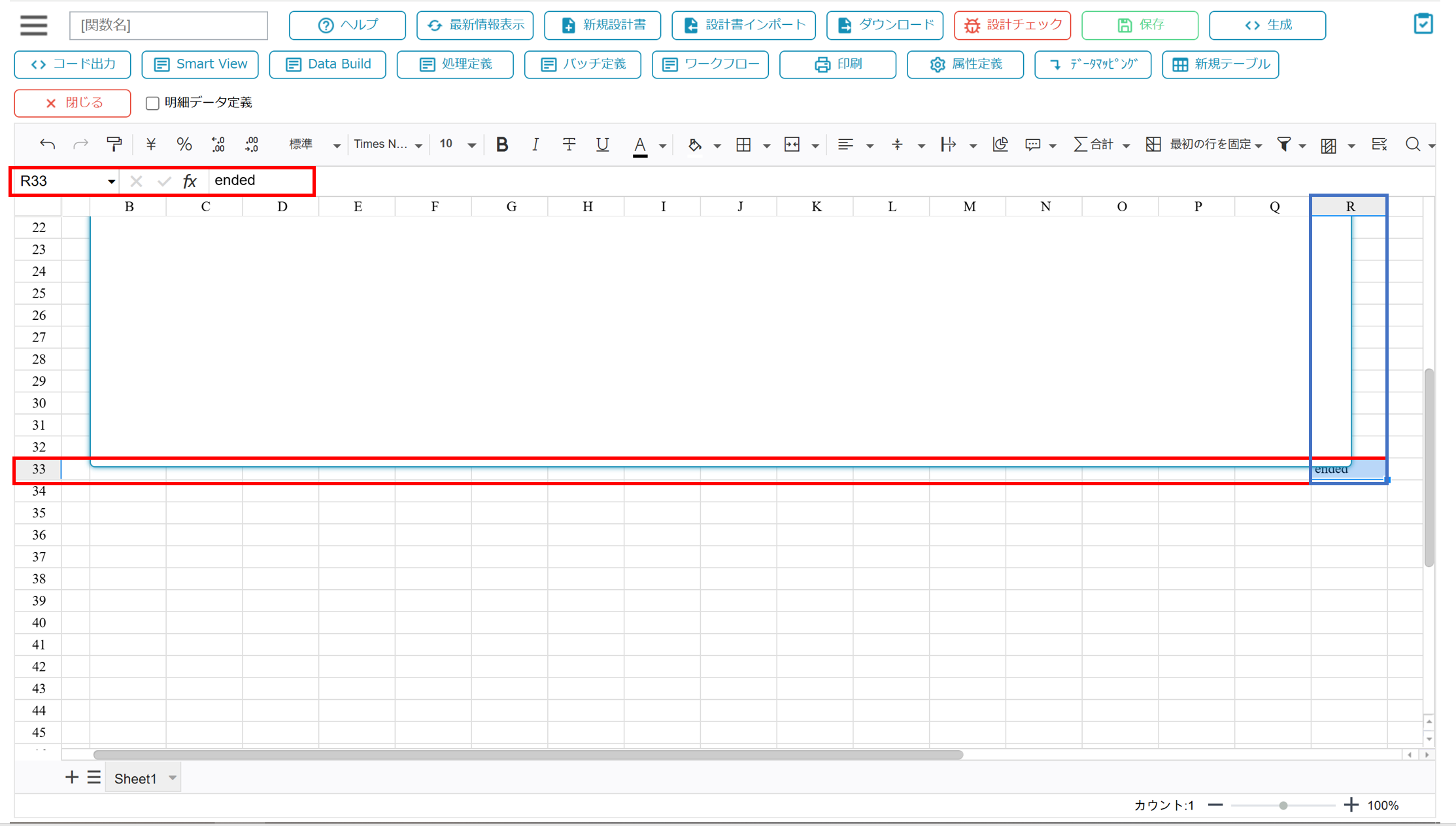Open バッチ定義 panel
Viewport: 1456px width, 826px height.
[583, 64]
